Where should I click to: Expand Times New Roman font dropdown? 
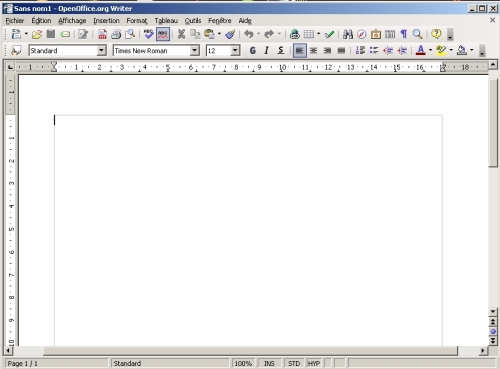pos(194,51)
